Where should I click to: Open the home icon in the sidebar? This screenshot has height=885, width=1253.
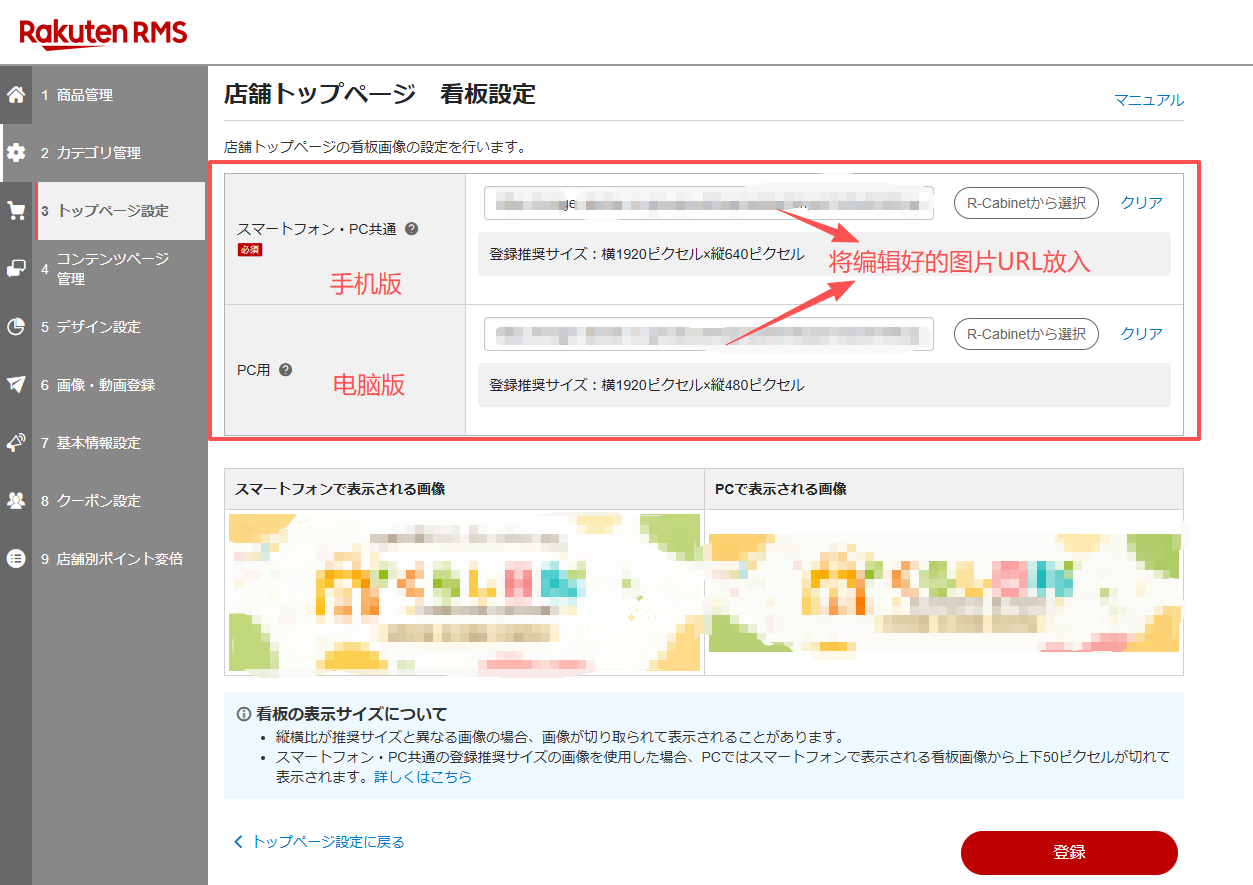click(16, 95)
